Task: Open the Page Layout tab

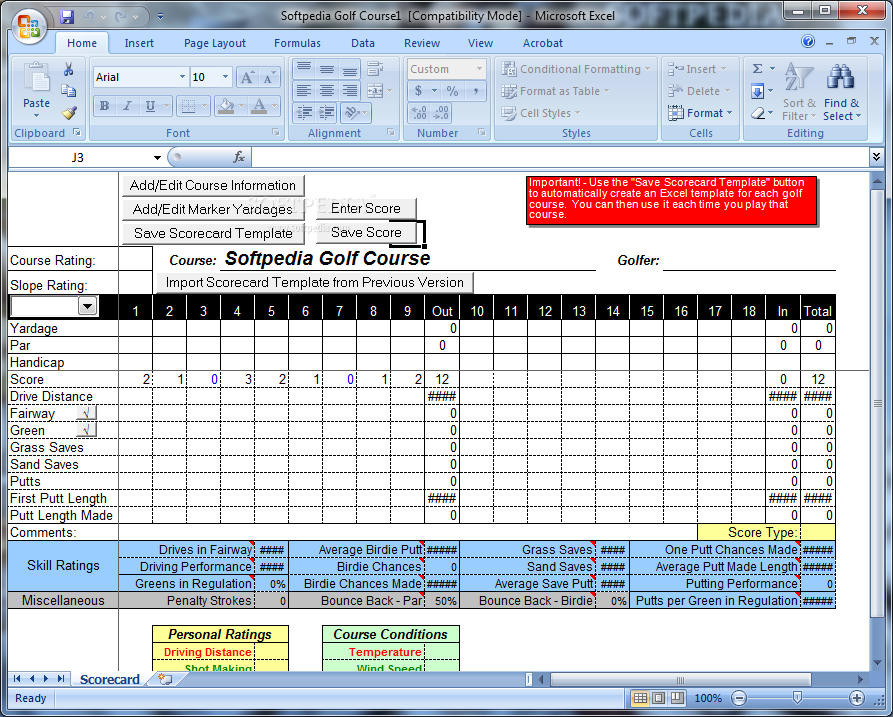Action: [x=215, y=43]
